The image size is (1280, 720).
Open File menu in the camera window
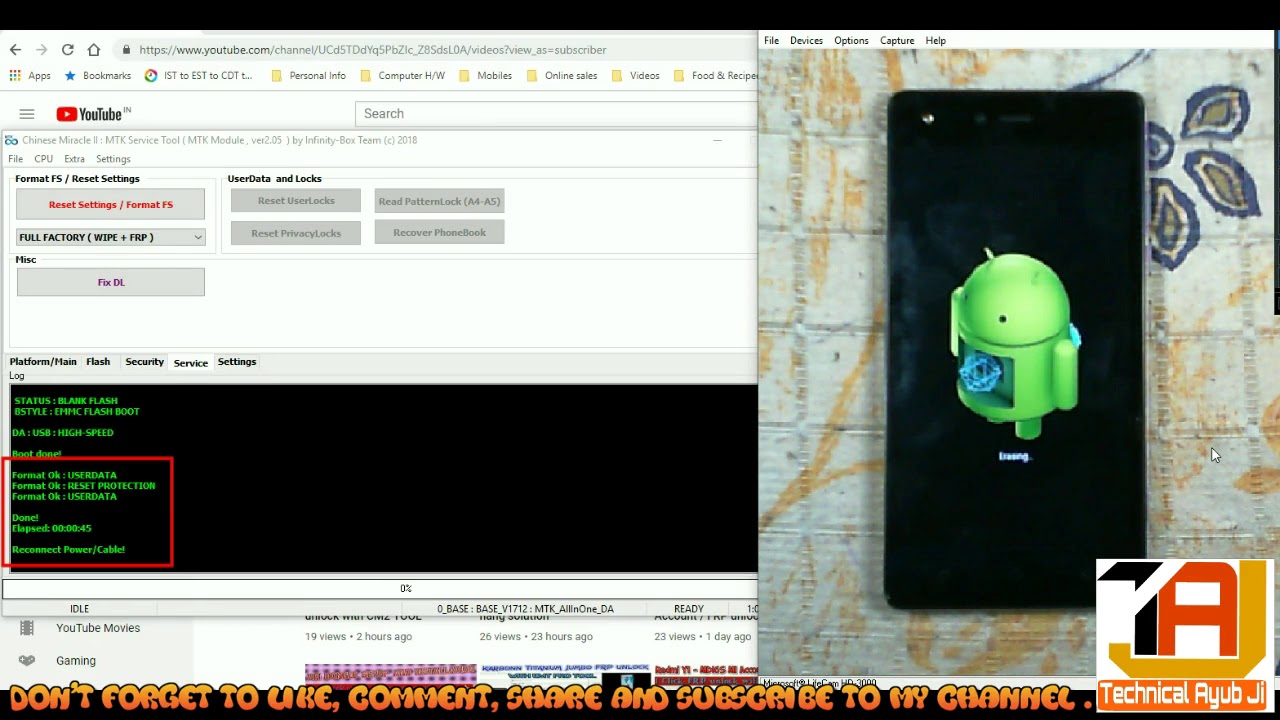[x=771, y=41]
